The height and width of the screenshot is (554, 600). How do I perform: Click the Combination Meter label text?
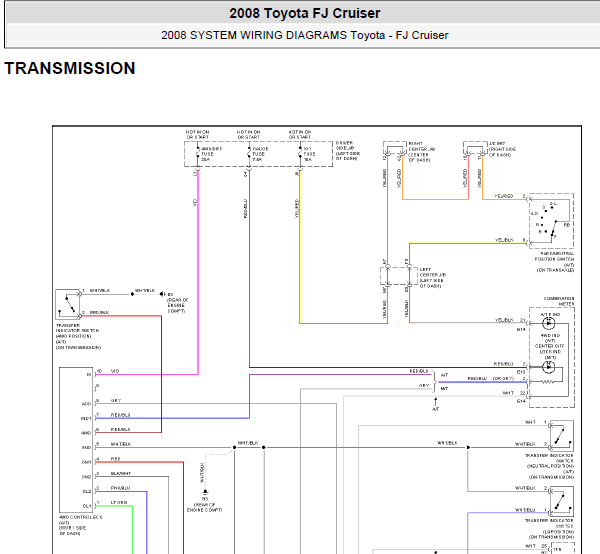coord(559,301)
